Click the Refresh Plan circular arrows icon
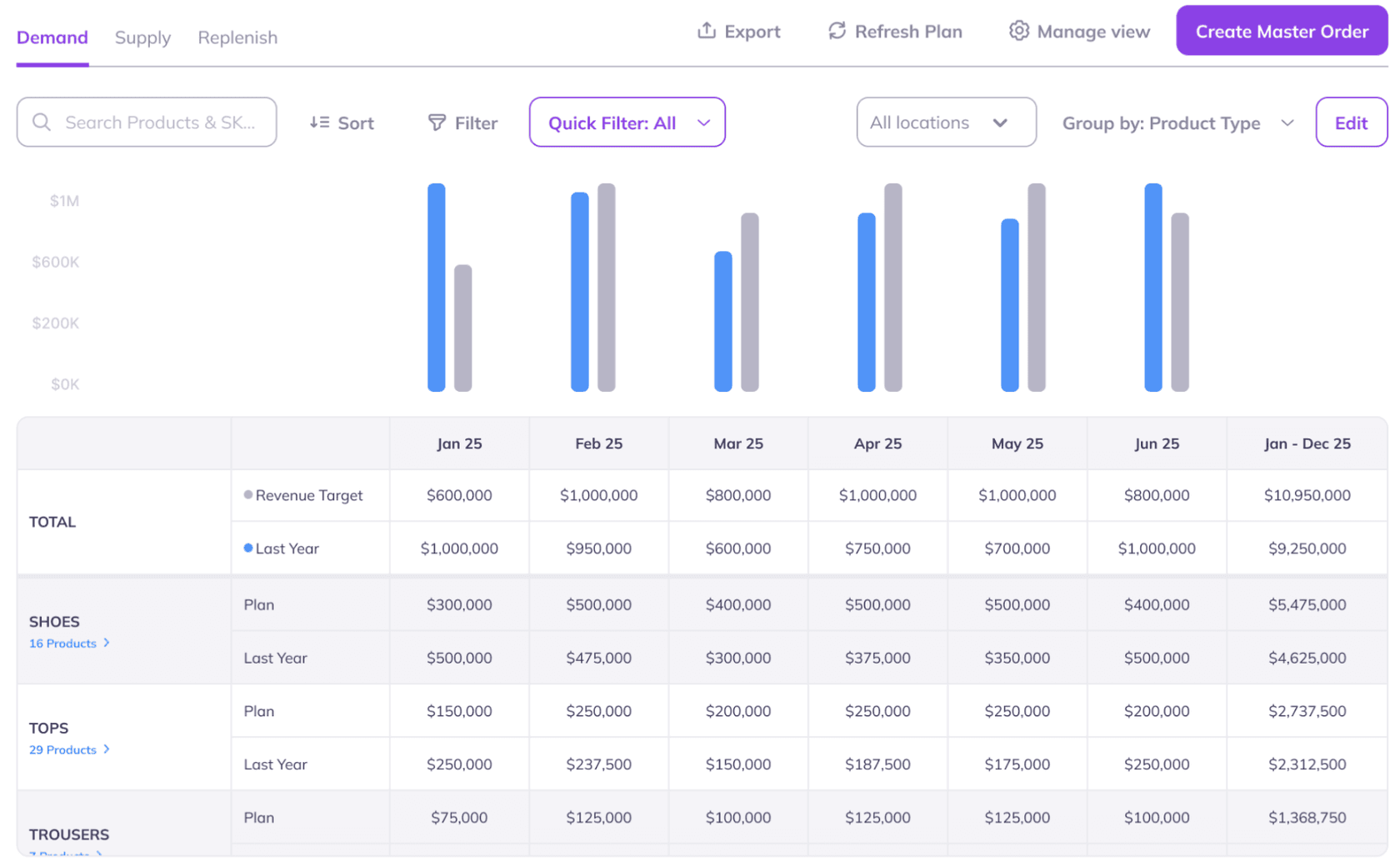 pos(837,31)
